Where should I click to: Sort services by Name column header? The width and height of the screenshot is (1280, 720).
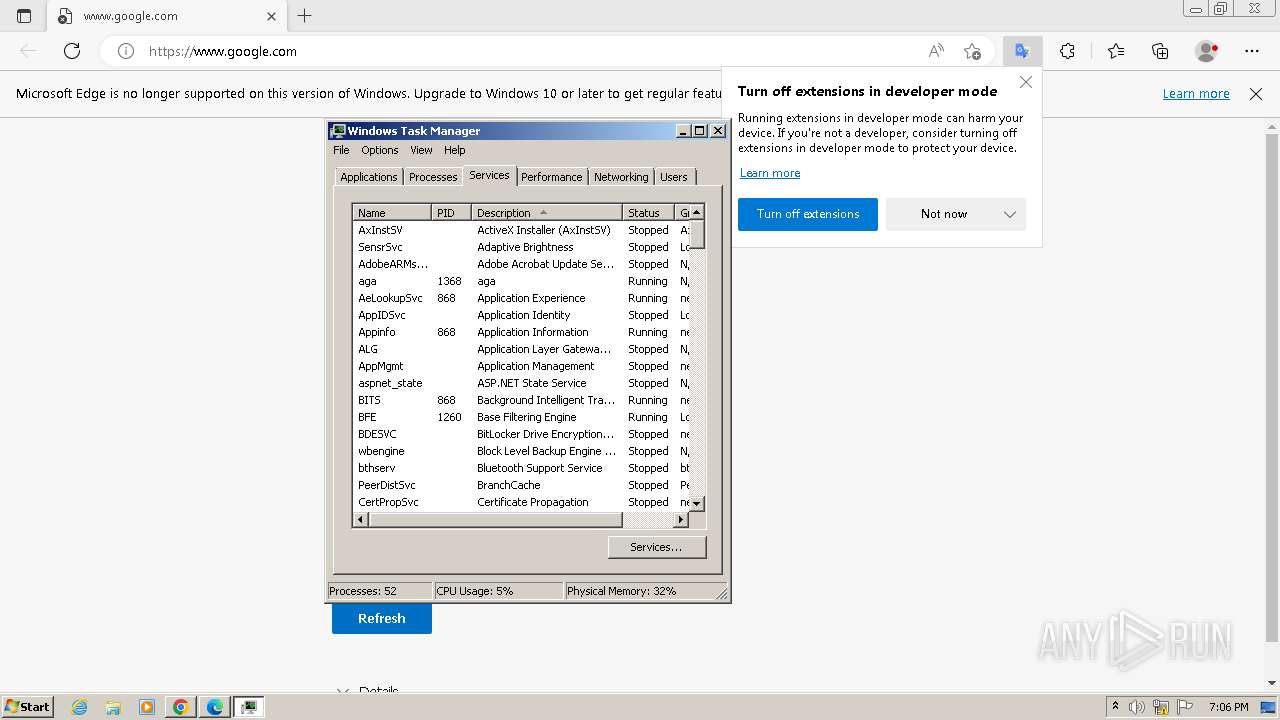point(392,213)
